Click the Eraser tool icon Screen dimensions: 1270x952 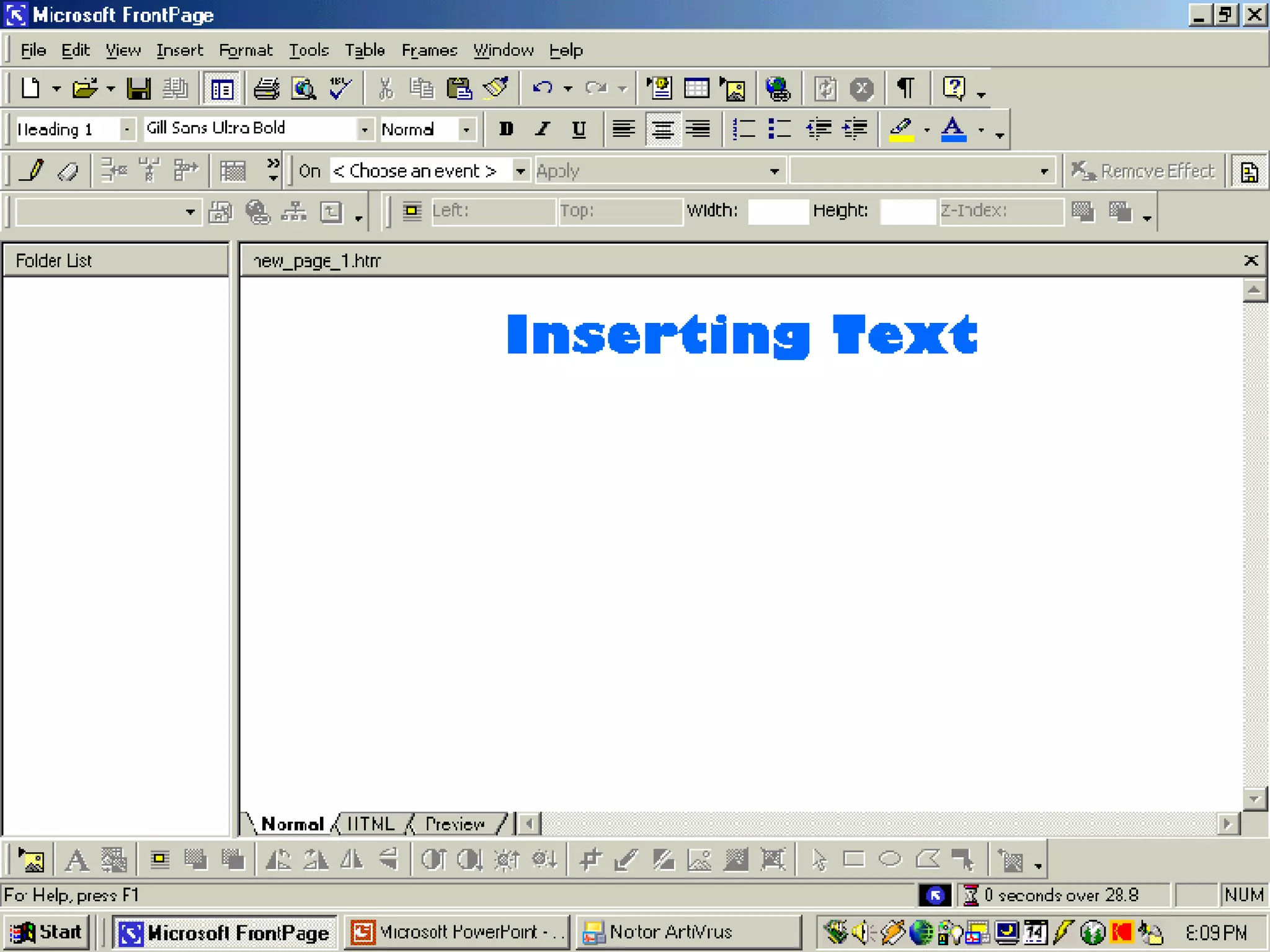(68, 170)
